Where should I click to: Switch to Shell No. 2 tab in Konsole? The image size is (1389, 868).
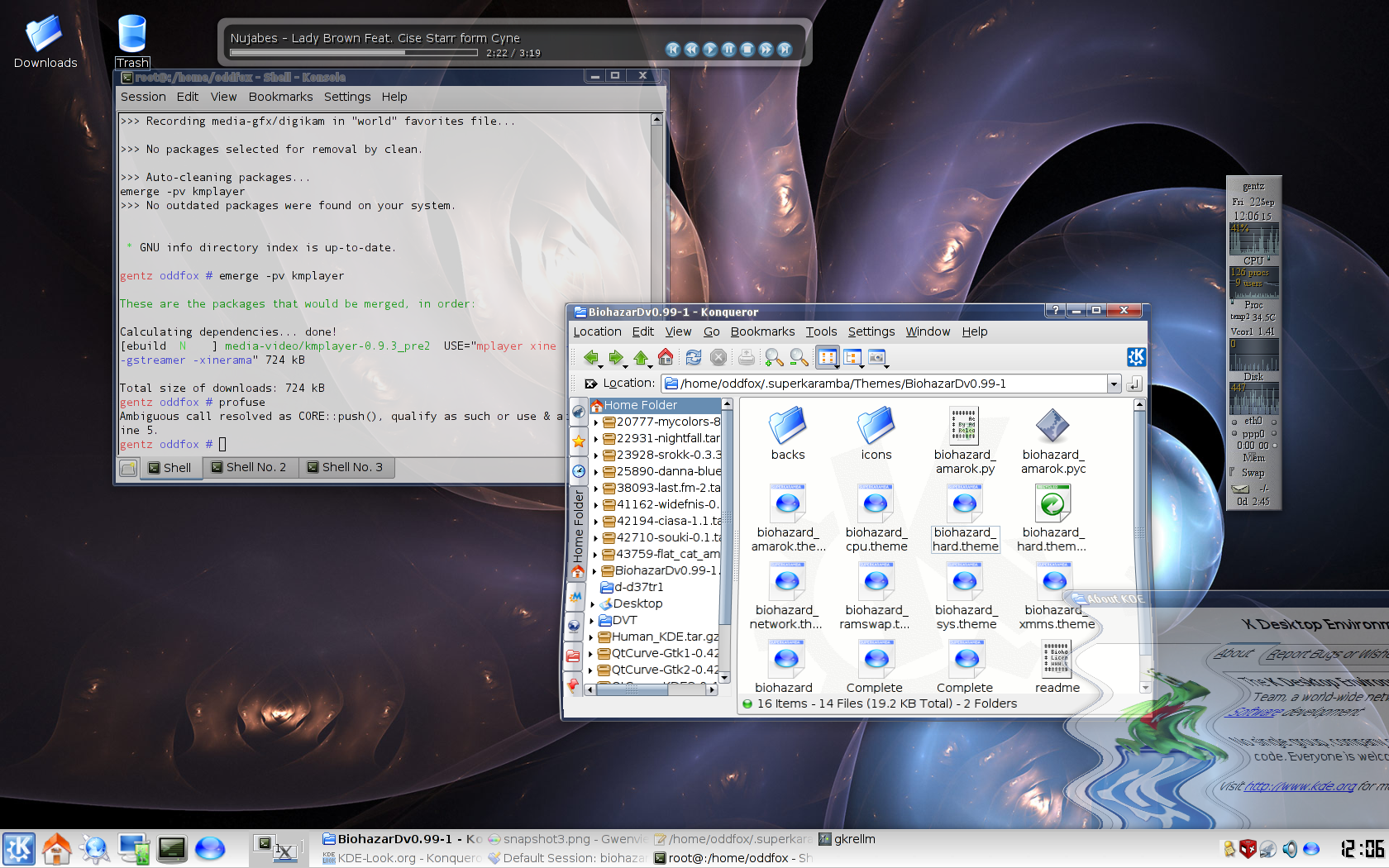[x=249, y=467]
